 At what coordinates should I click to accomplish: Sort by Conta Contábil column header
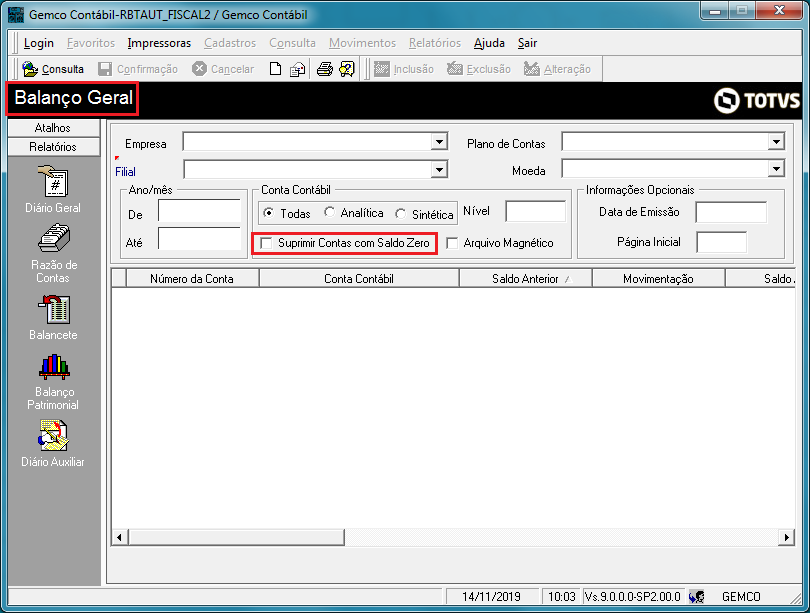359,279
